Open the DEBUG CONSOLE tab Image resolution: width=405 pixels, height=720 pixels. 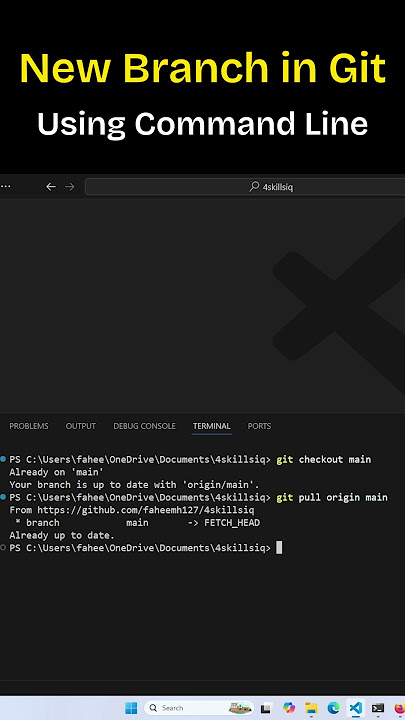tap(145, 426)
